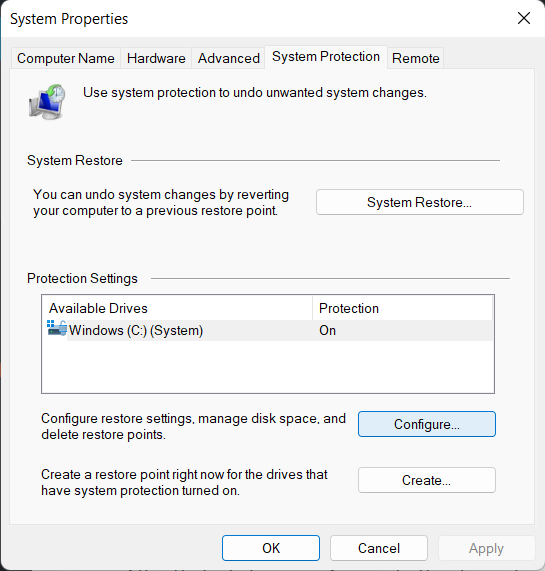Click the System Properties title bar
545x571 pixels.
[x=255, y=18]
